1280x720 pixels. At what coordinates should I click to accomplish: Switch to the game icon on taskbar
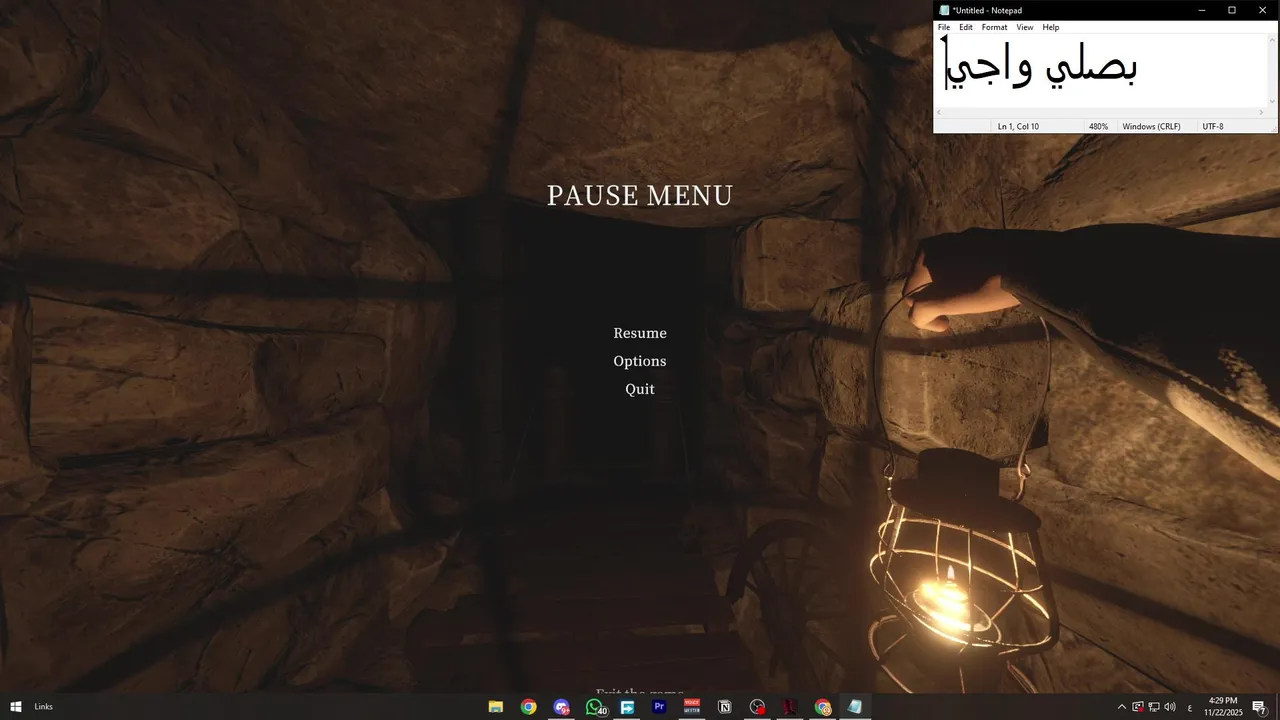(790, 707)
